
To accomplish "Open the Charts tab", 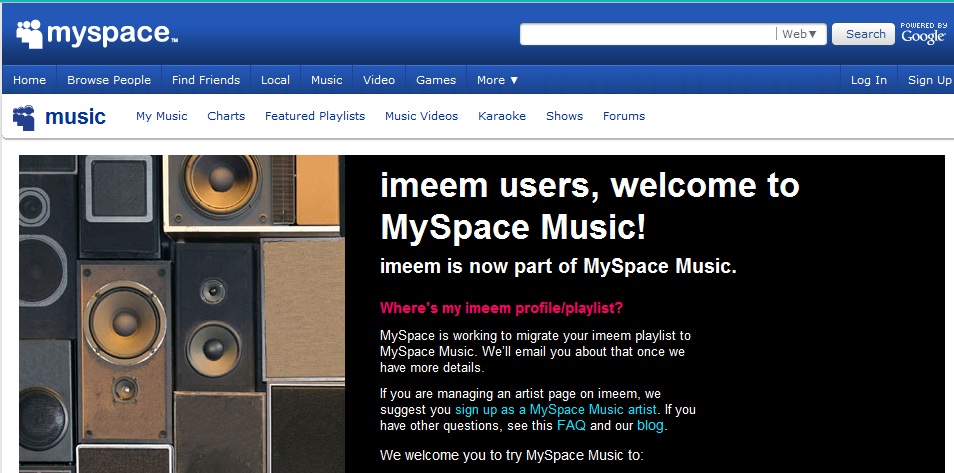I will point(226,116).
